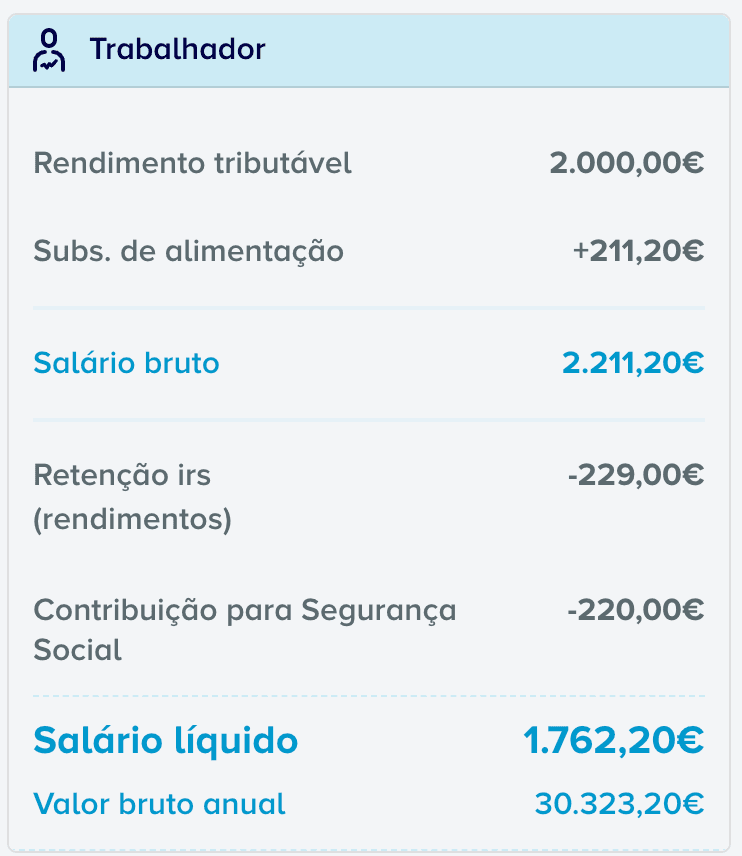742x856 pixels.
Task: Click the +211,20€ meal allowance value
Action: point(638,251)
